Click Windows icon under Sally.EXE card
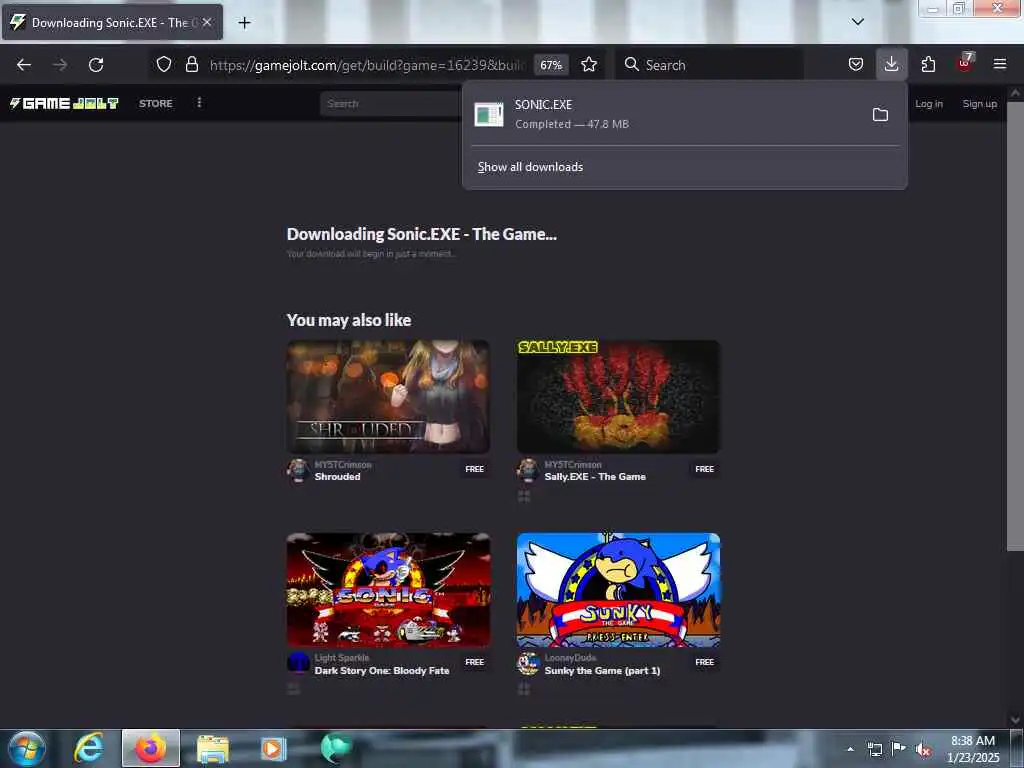Screen dimensions: 1024x768 524,496
